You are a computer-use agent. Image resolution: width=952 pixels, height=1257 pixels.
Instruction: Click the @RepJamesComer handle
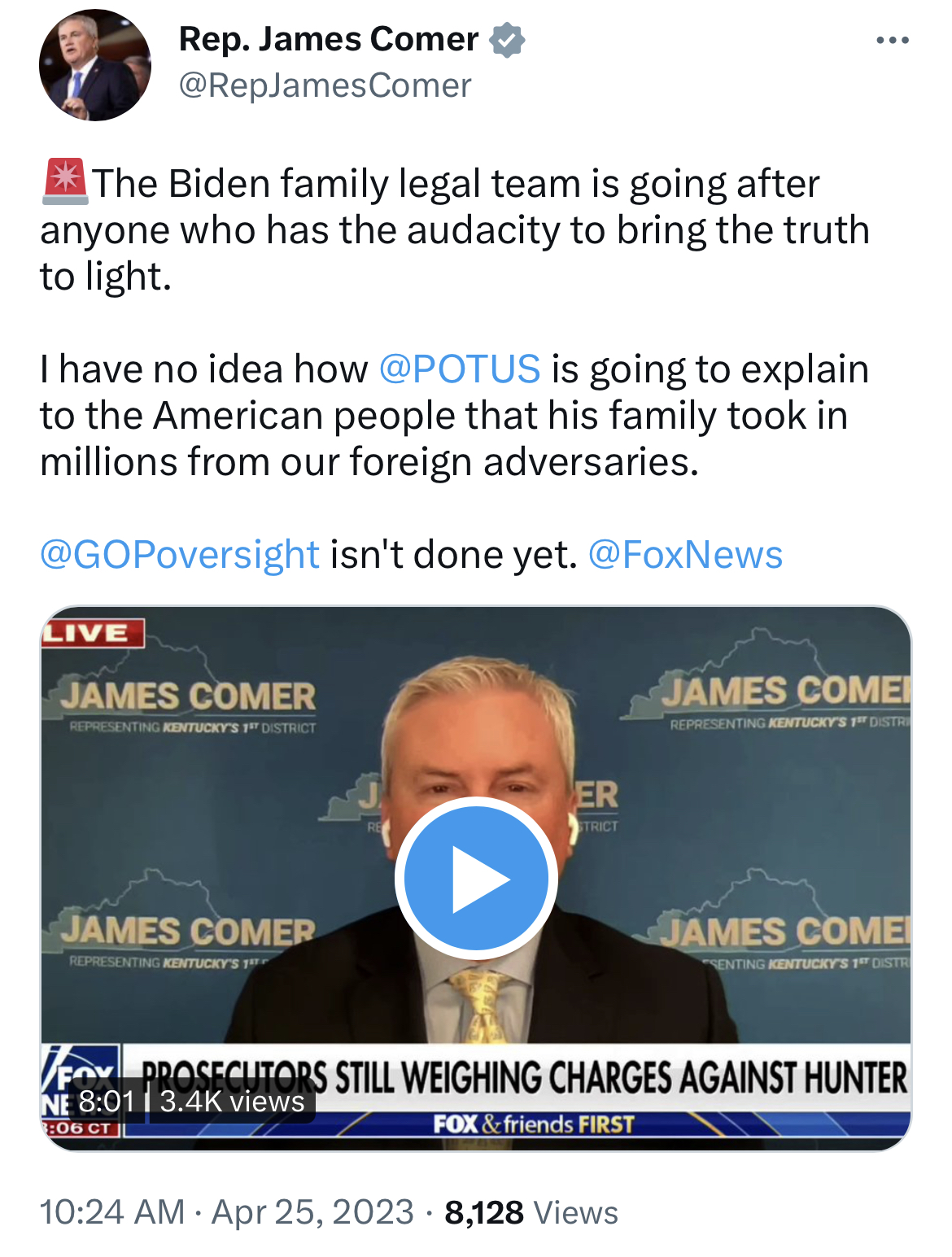coord(325,85)
